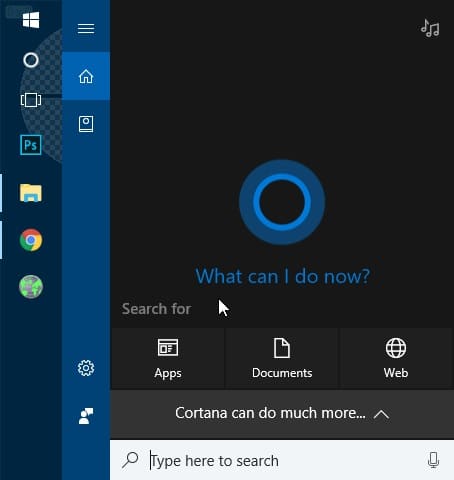Open the Windows Start menu
This screenshot has height=480, width=454.
coord(31,20)
